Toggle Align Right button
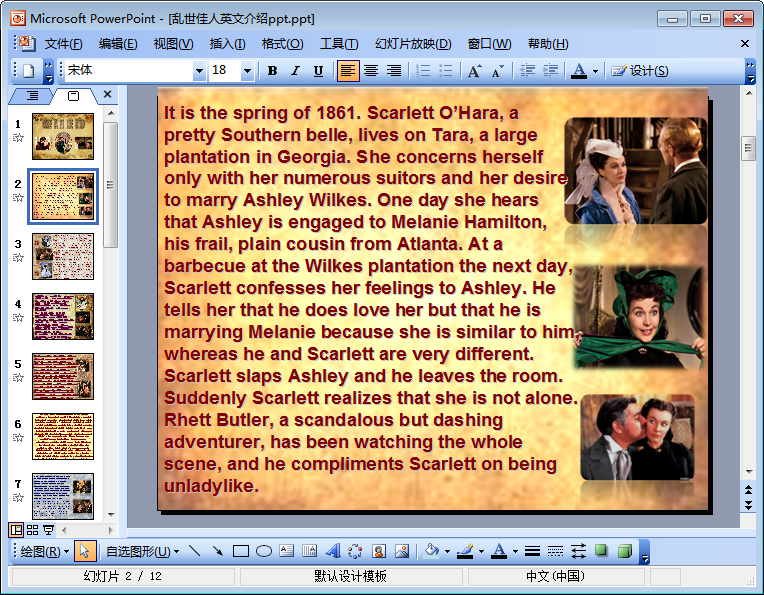Screen dimensions: 764x595 tap(394, 71)
